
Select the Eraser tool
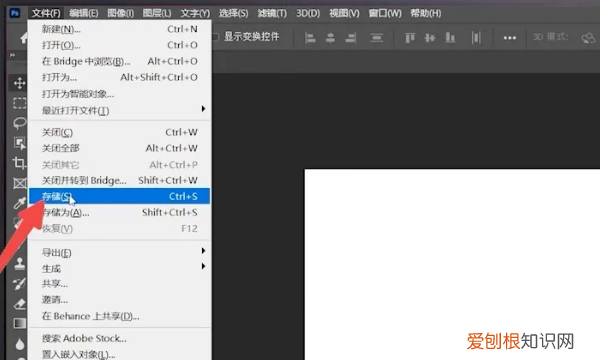19,304
